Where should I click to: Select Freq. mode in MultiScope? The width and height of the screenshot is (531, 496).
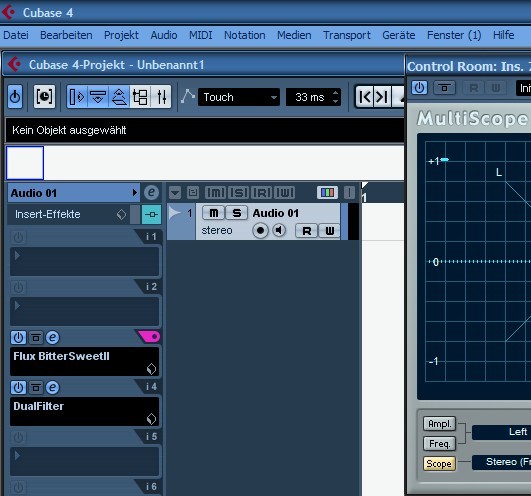440,444
